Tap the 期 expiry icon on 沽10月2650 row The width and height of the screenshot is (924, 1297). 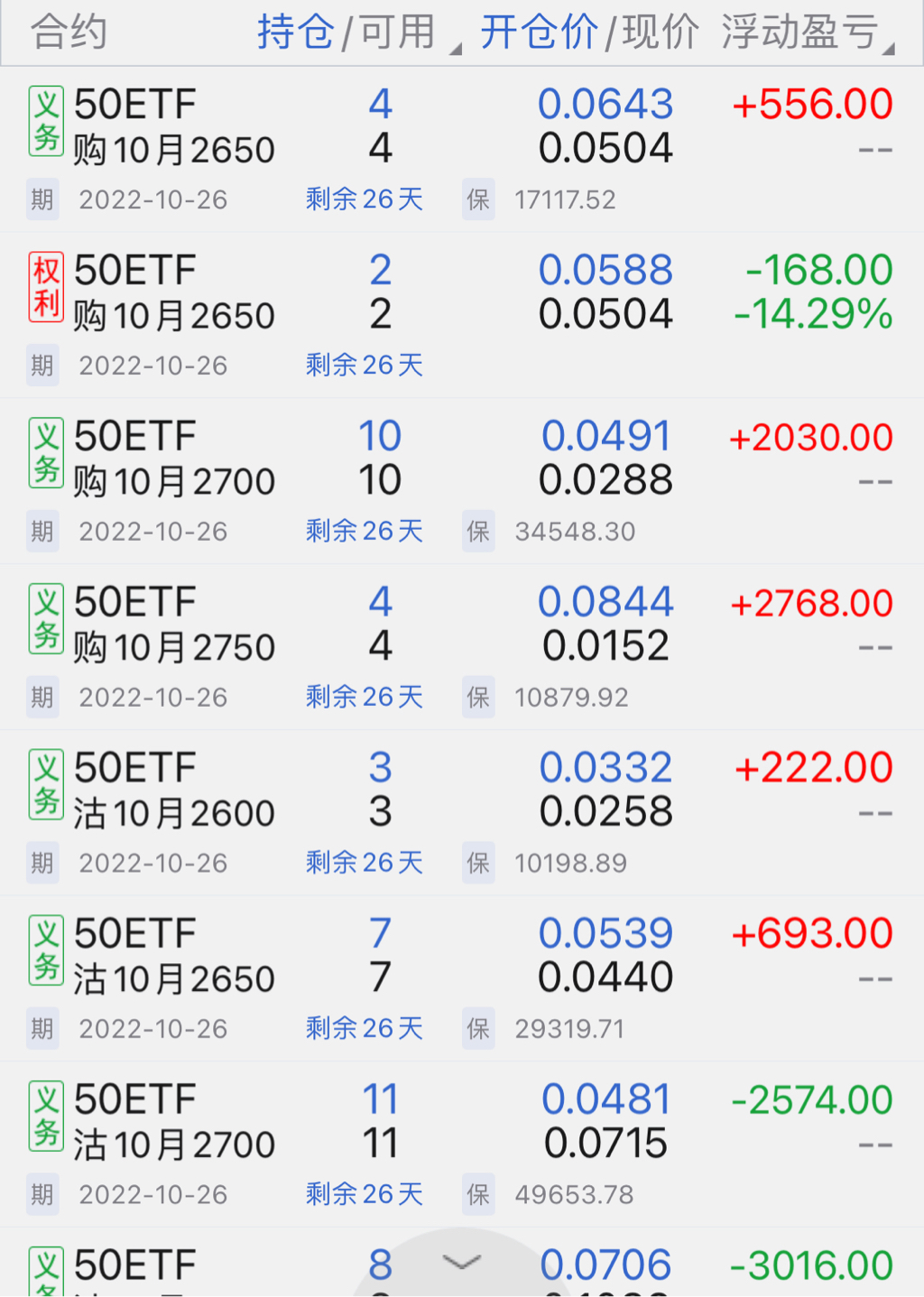[42, 1029]
